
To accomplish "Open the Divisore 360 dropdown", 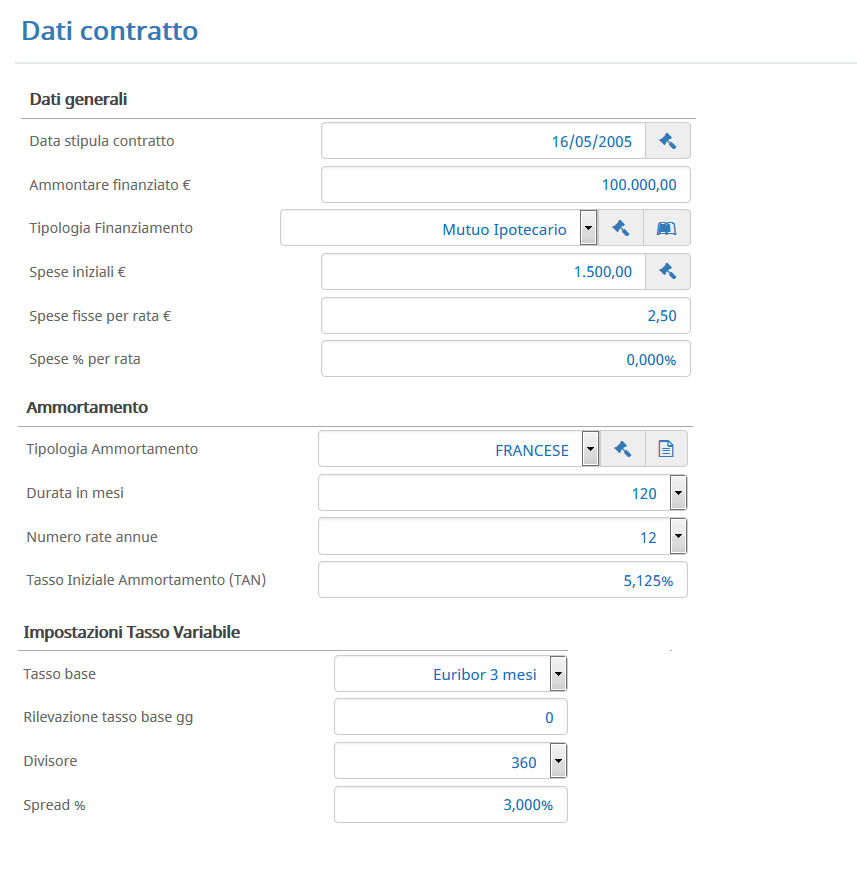I will (x=558, y=761).
